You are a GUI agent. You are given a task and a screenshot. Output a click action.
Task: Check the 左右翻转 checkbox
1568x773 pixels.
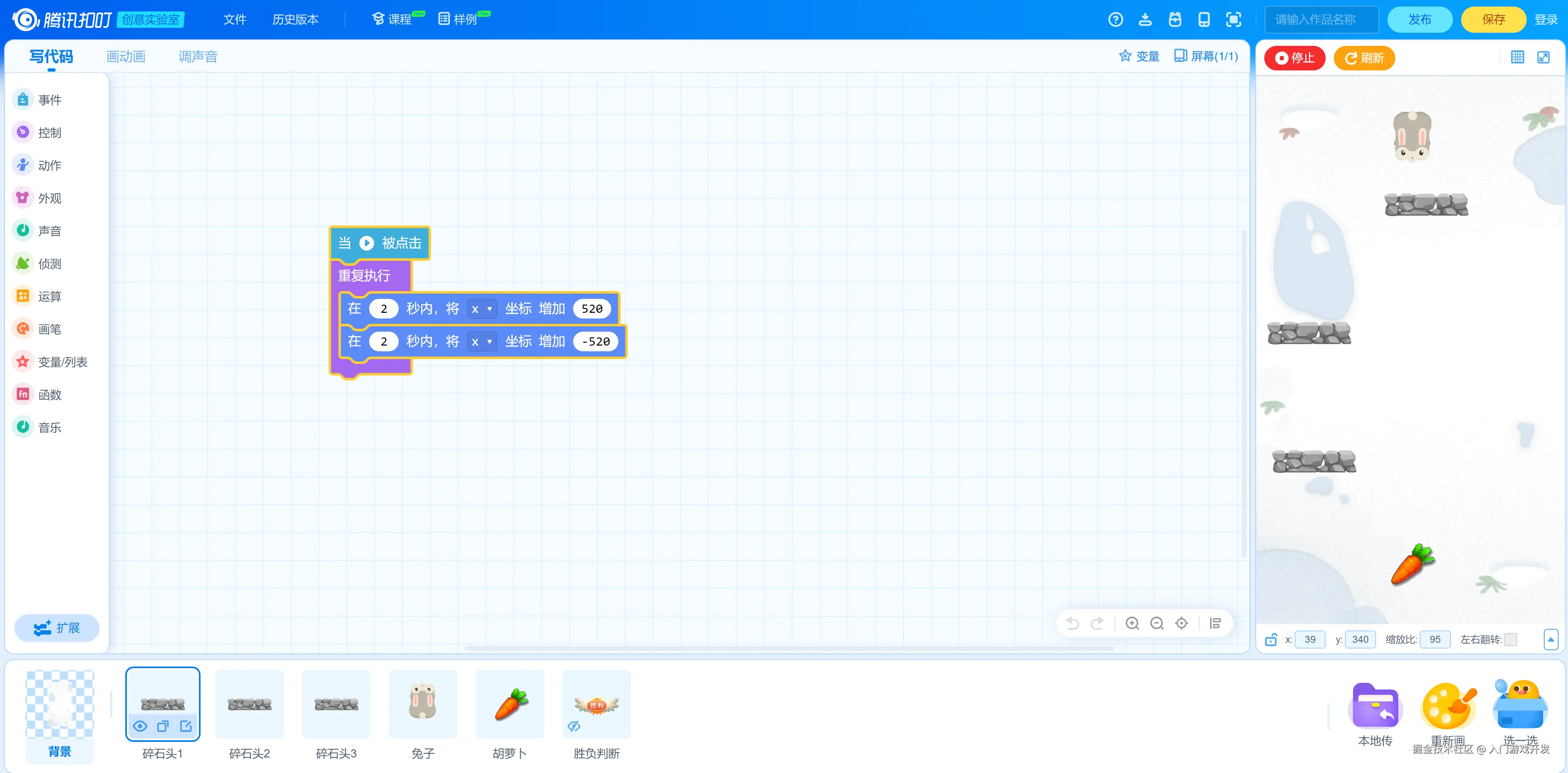click(x=1511, y=640)
